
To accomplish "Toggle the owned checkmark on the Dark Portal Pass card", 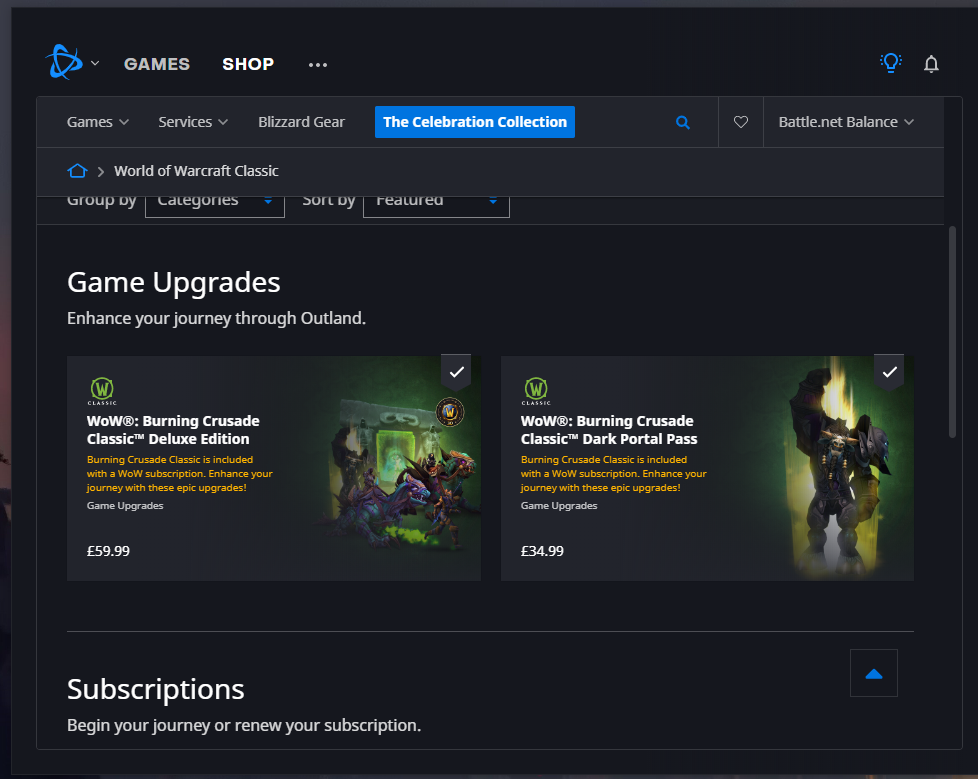I will 889,372.
